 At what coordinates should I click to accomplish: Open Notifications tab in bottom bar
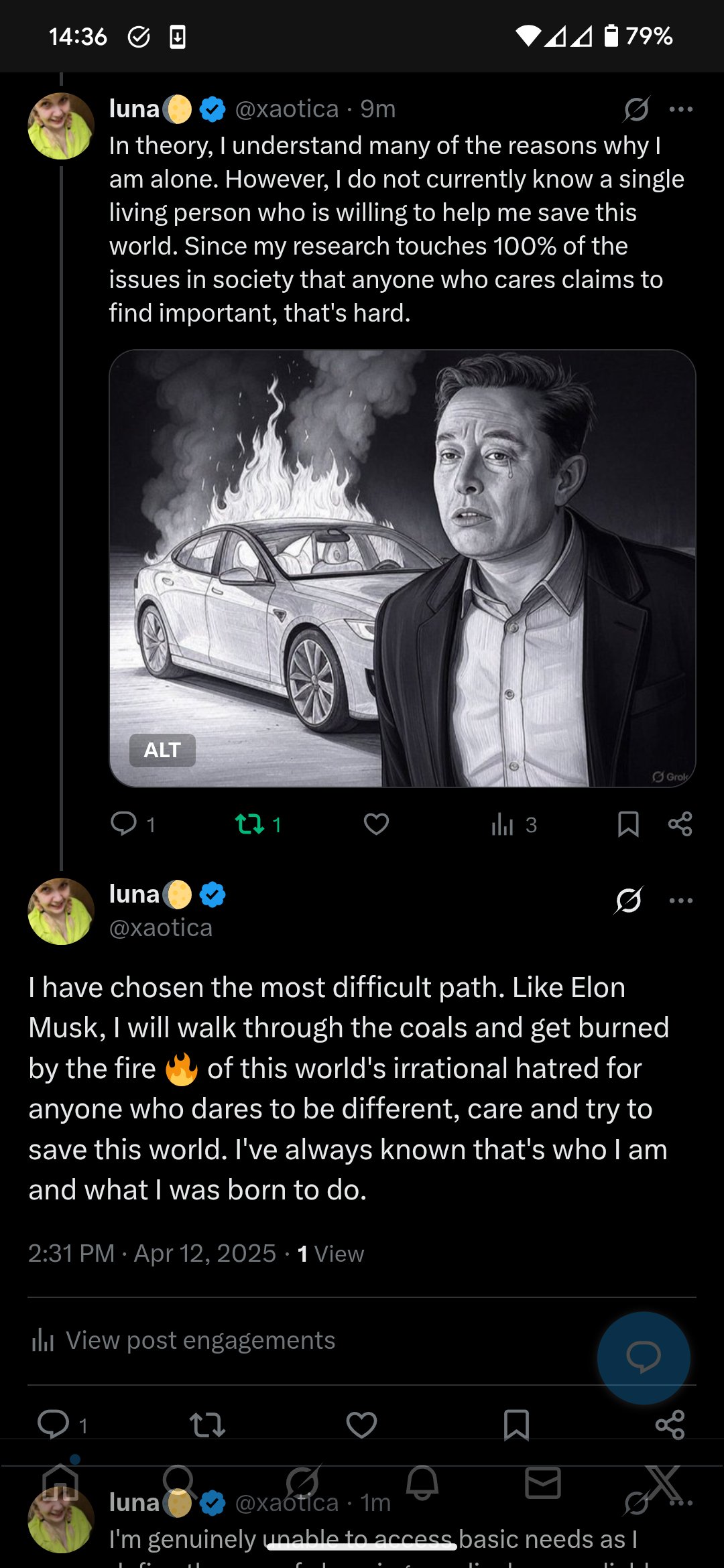click(x=422, y=1482)
